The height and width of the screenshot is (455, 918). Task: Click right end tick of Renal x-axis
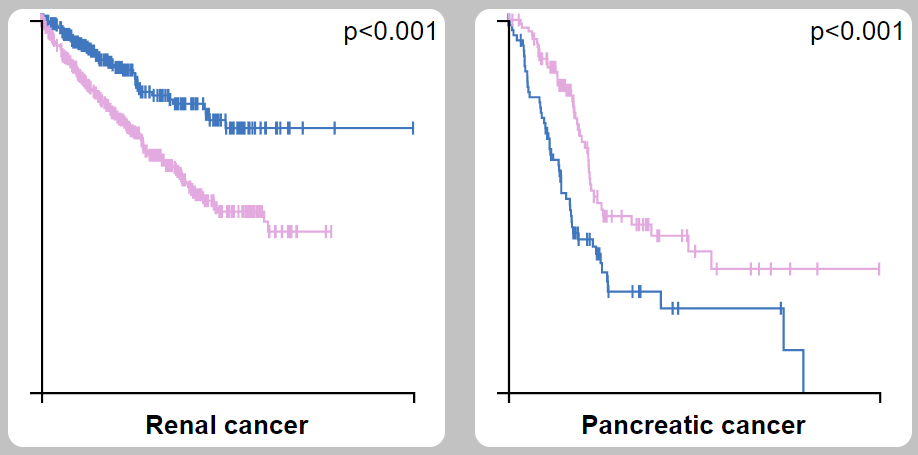414,398
